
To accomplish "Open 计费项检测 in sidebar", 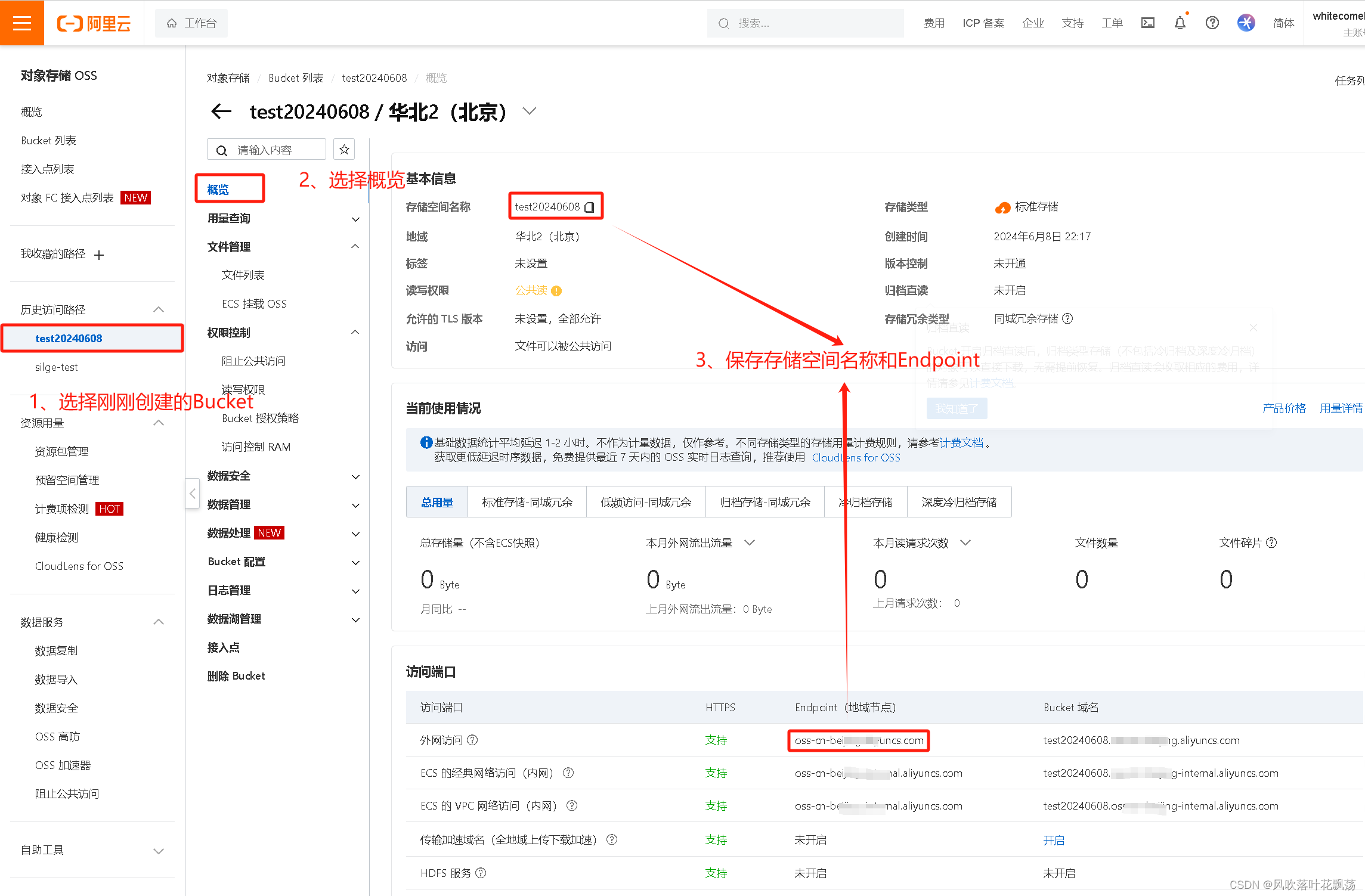I will 61,509.
